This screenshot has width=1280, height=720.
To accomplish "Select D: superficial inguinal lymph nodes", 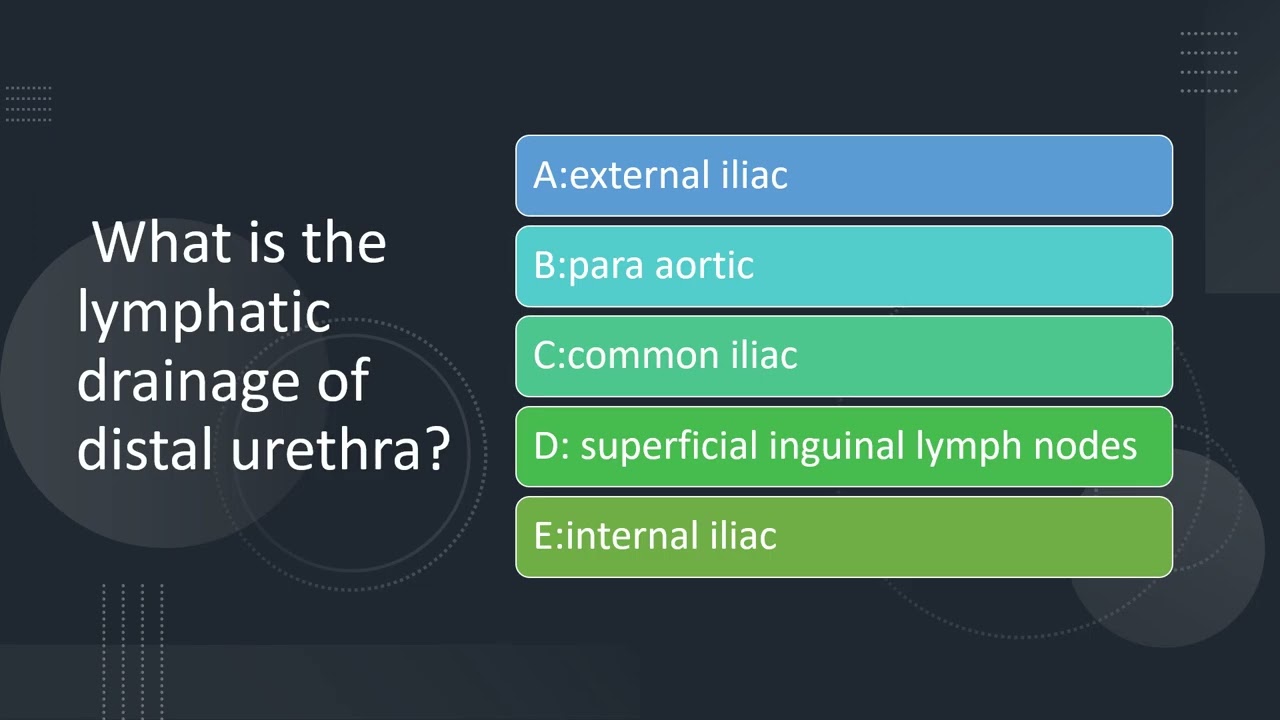I will pyautogui.click(x=844, y=446).
